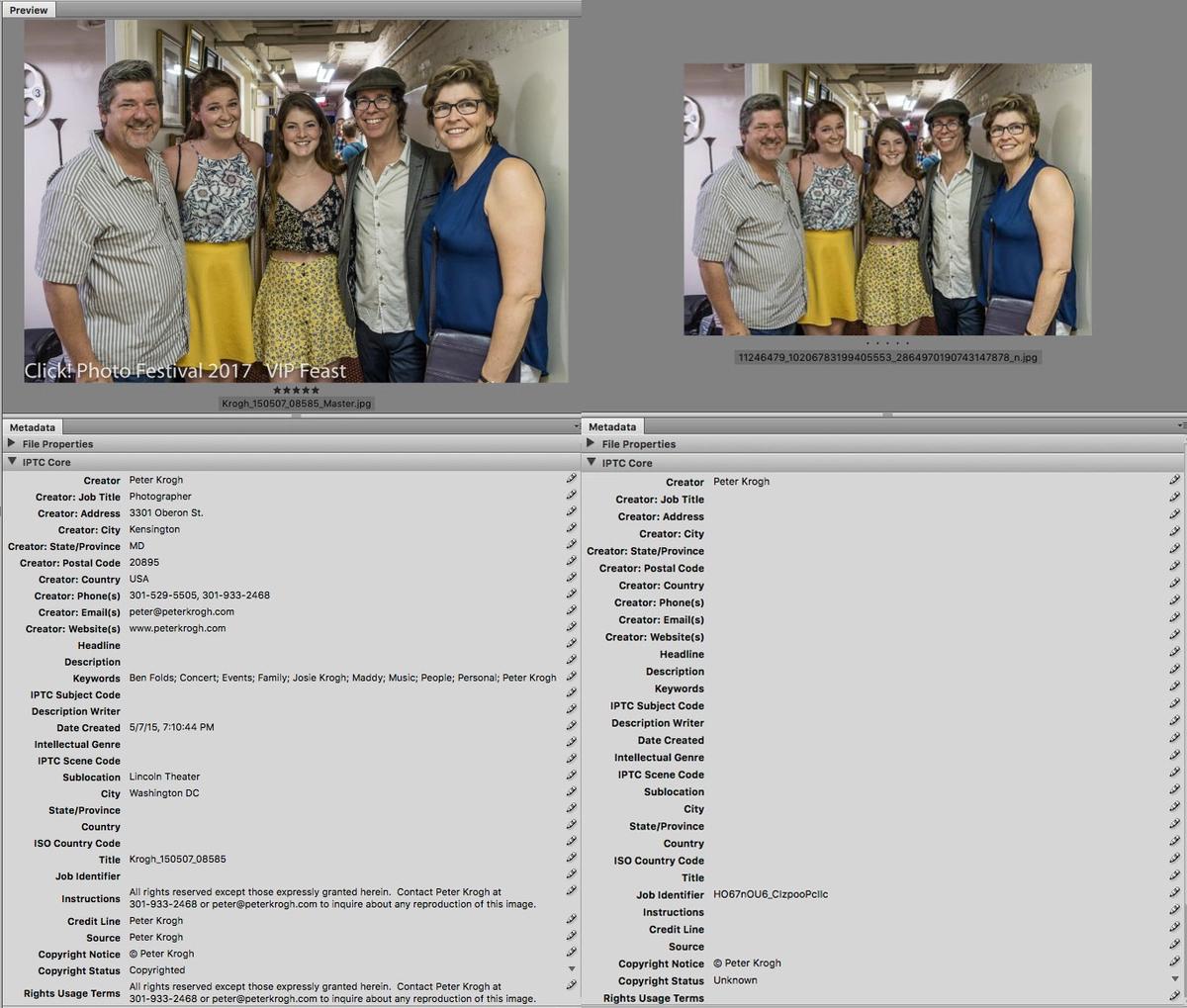Click the Headline pencil icon in the right metadata panel

point(1175,654)
